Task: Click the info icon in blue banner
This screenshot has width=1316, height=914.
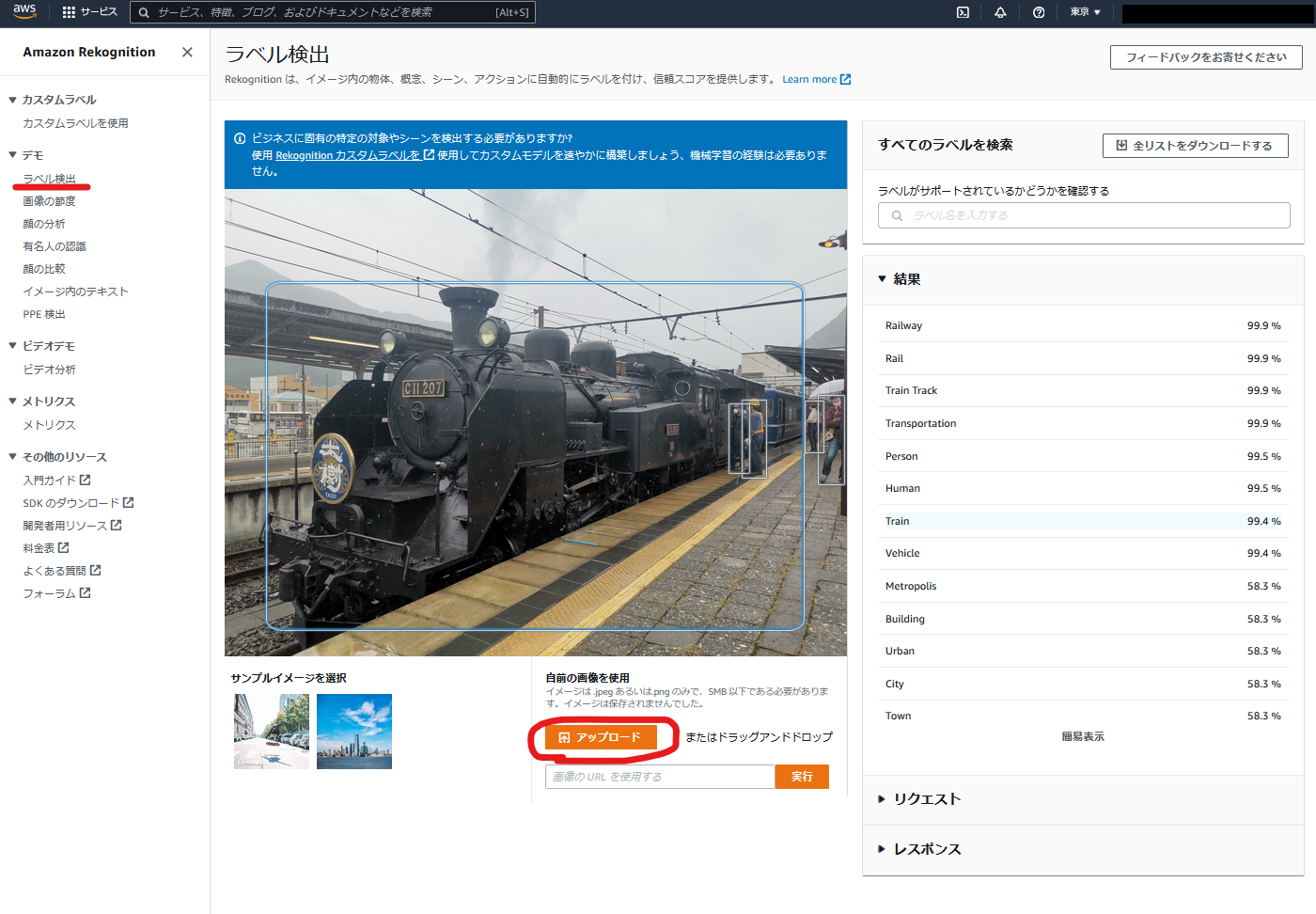Action: [x=240, y=138]
